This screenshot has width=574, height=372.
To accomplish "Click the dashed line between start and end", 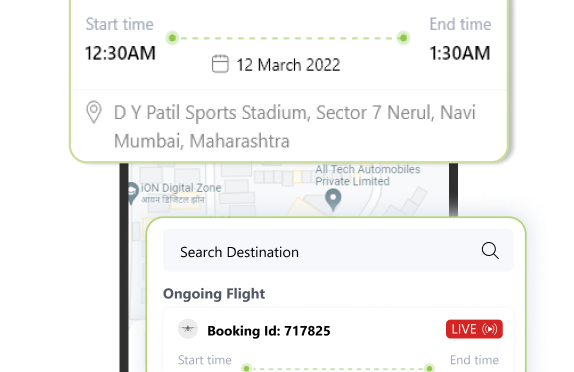I will (x=288, y=38).
